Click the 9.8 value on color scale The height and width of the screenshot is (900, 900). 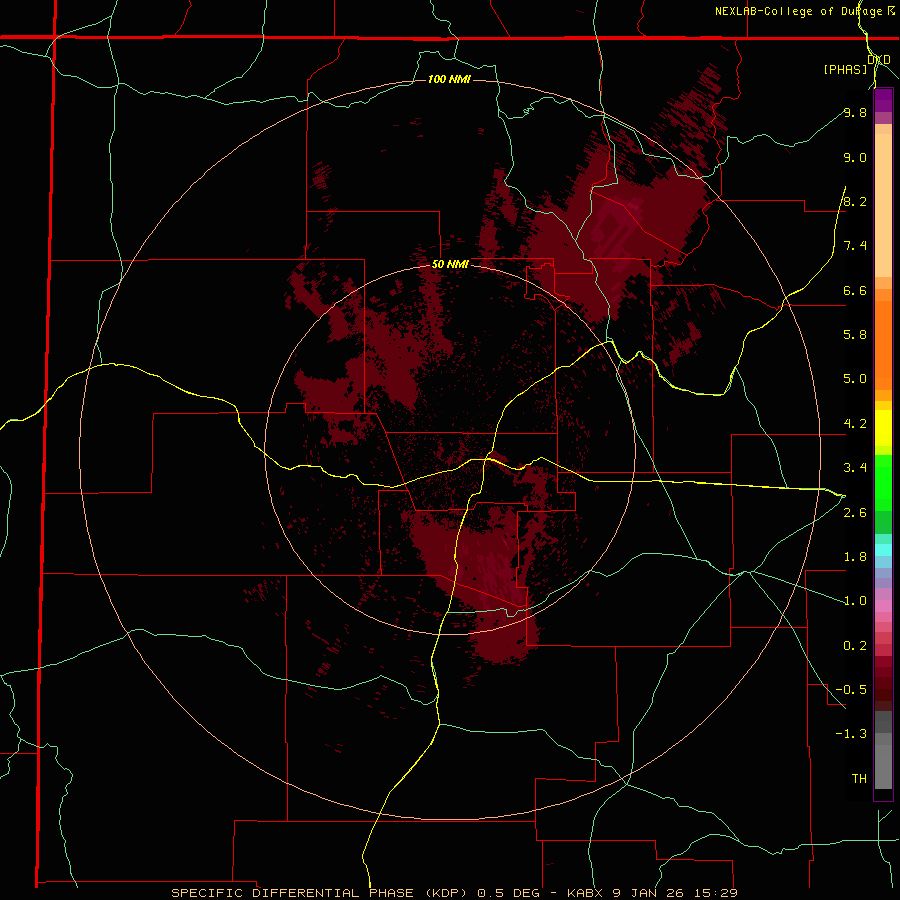pyautogui.click(x=855, y=112)
